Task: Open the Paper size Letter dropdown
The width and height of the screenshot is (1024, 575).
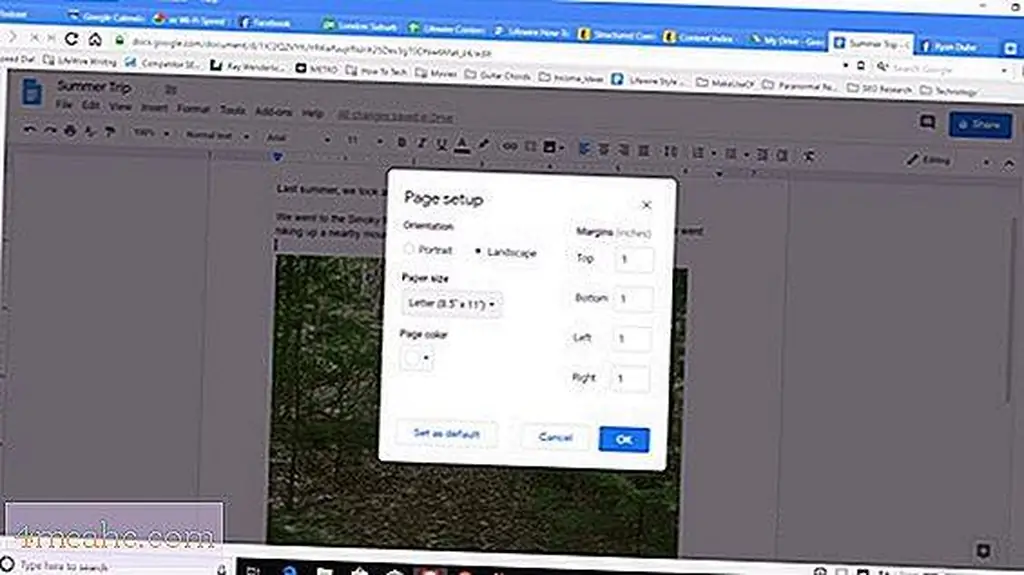Action: (451, 304)
